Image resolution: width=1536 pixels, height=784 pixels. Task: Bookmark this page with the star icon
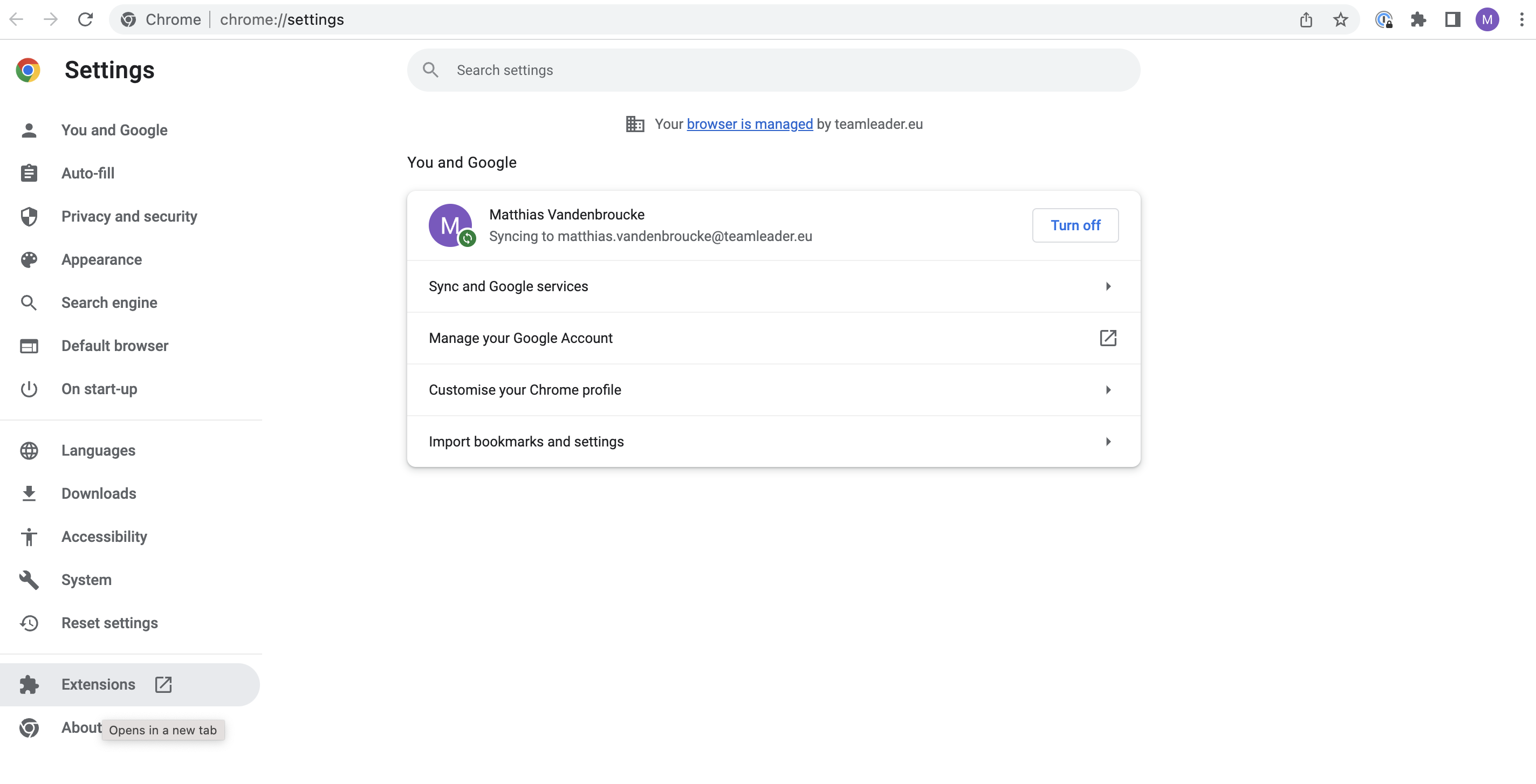coord(1340,19)
